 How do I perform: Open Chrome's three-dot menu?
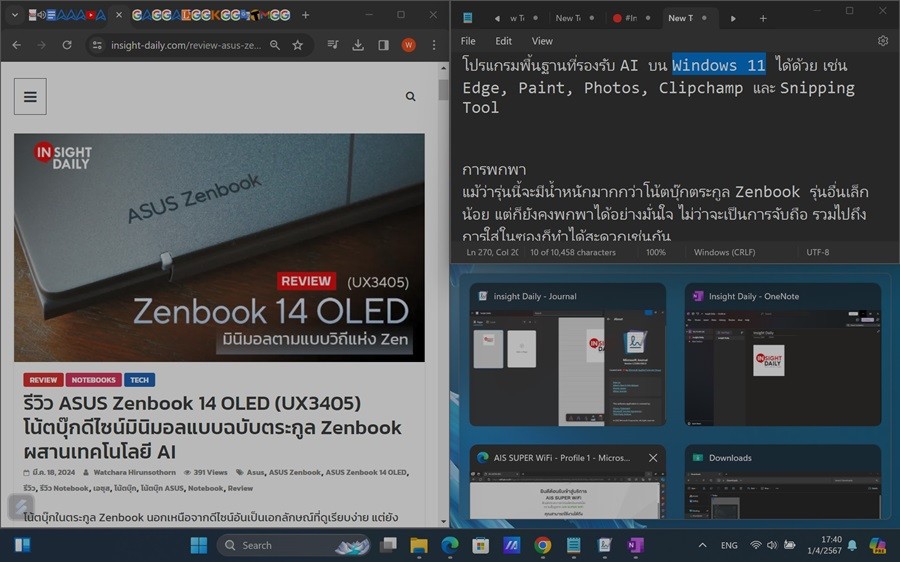pyautogui.click(x=433, y=45)
